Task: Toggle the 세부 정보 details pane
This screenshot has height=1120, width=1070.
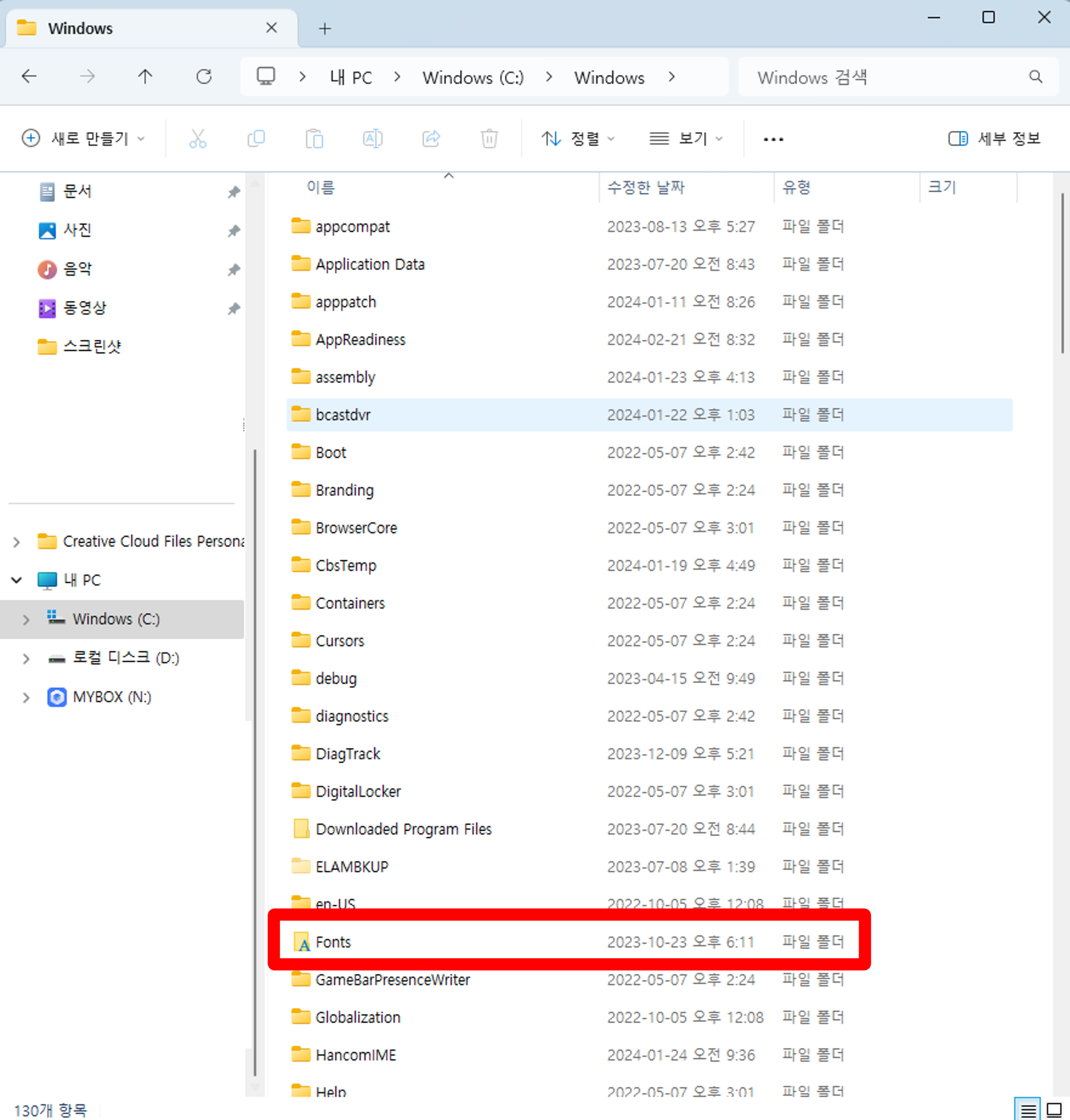Action: pyautogui.click(x=994, y=138)
